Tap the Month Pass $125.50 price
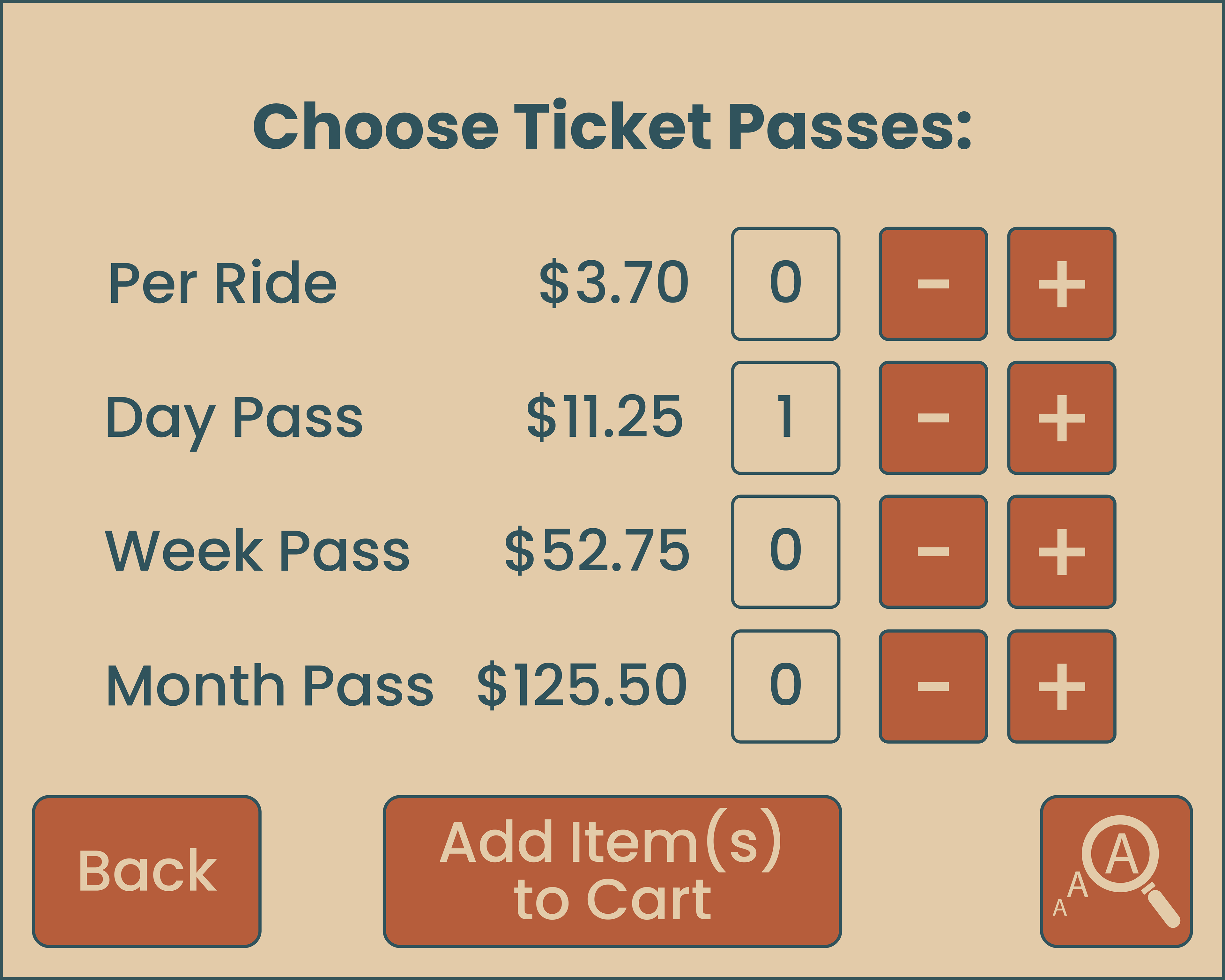Screen dimensions: 1225x980 [582, 686]
